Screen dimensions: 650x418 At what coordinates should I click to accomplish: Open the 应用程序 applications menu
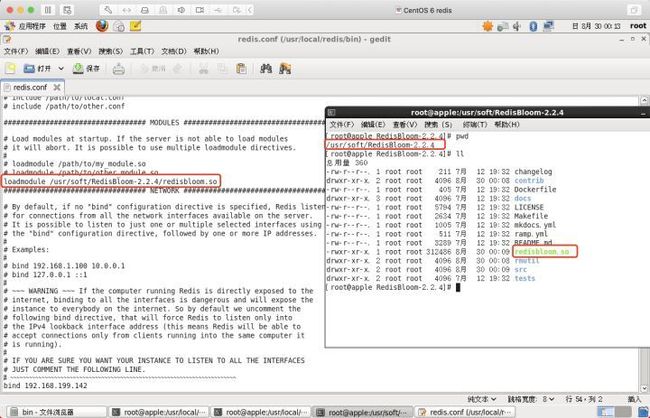(x=26, y=26)
